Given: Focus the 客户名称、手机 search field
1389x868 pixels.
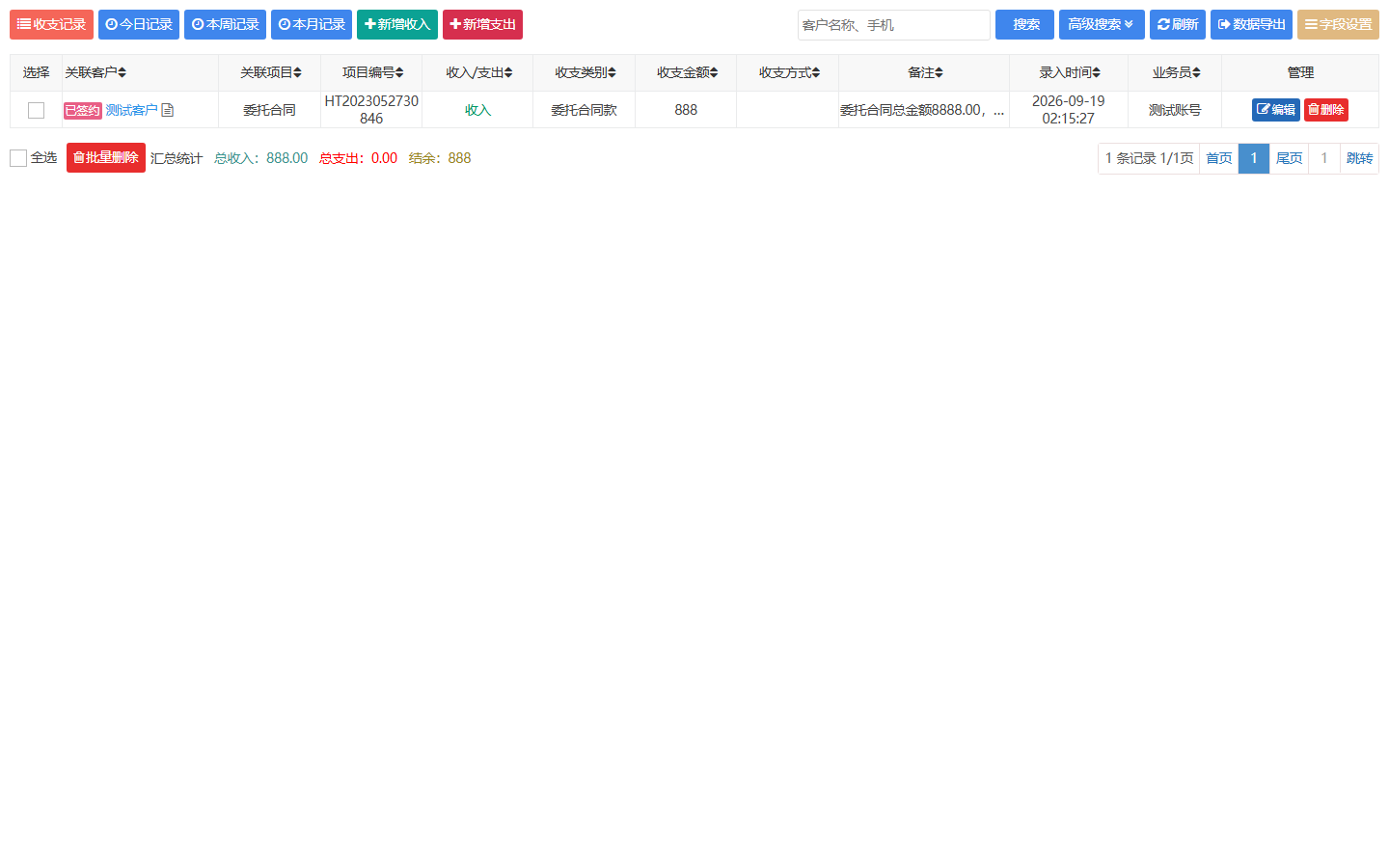Looking at the screenshot, I should [894, 25].
